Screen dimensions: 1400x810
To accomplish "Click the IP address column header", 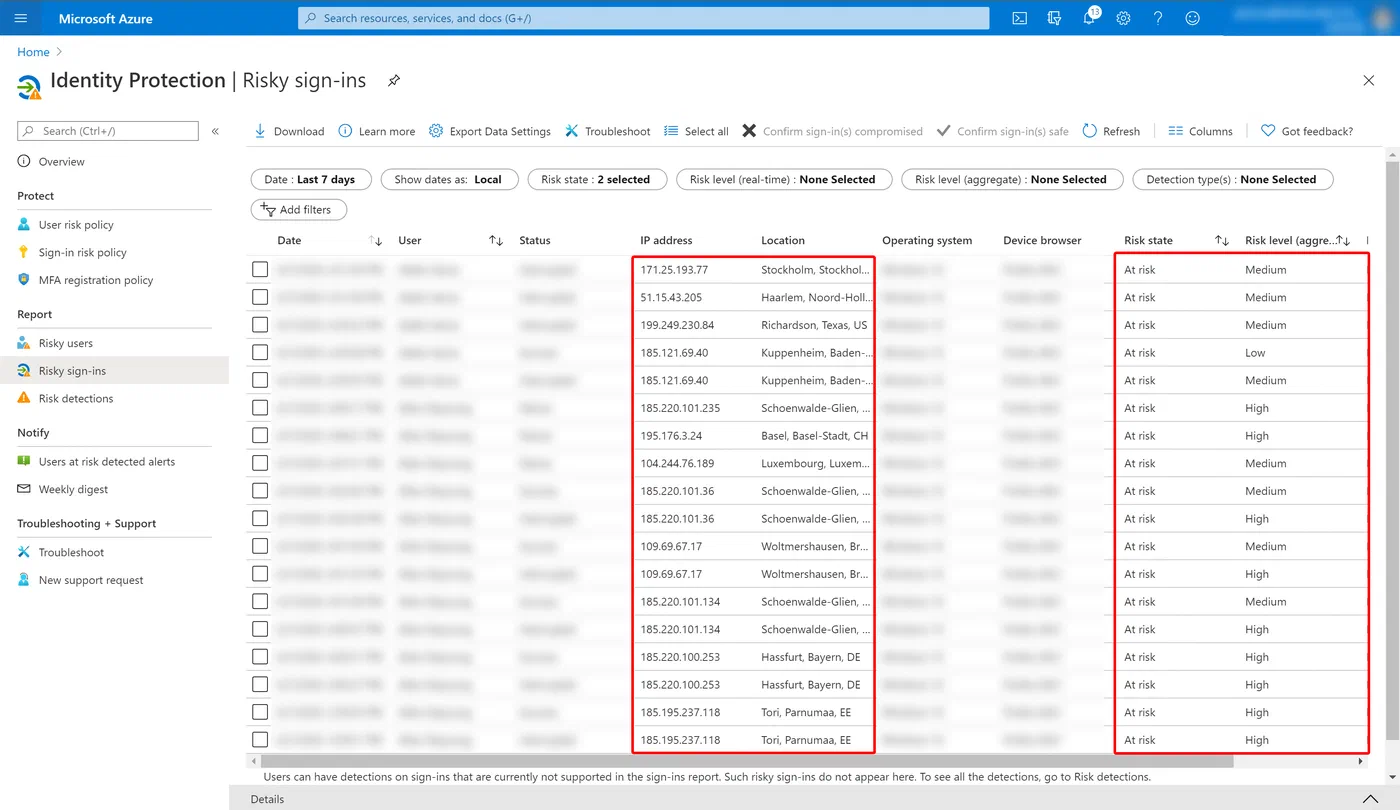I will 666,241.
